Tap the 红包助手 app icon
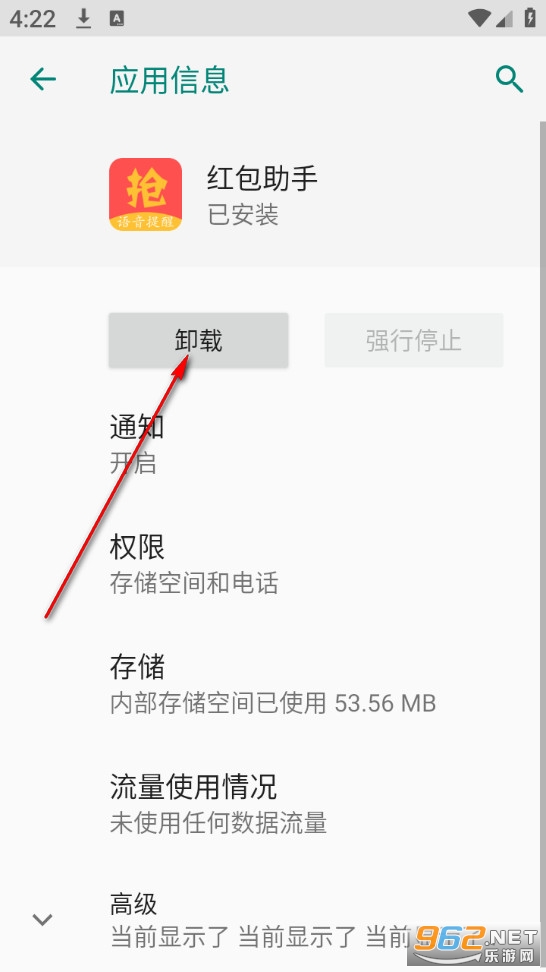 click(x=146, y=195)
